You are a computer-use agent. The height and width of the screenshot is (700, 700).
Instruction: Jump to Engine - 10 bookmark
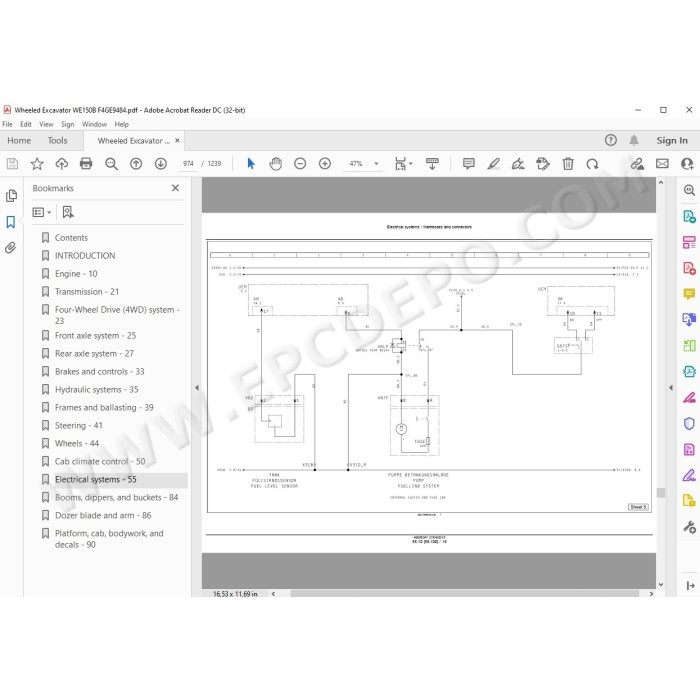pyautogui.click(x=76, y=274)
